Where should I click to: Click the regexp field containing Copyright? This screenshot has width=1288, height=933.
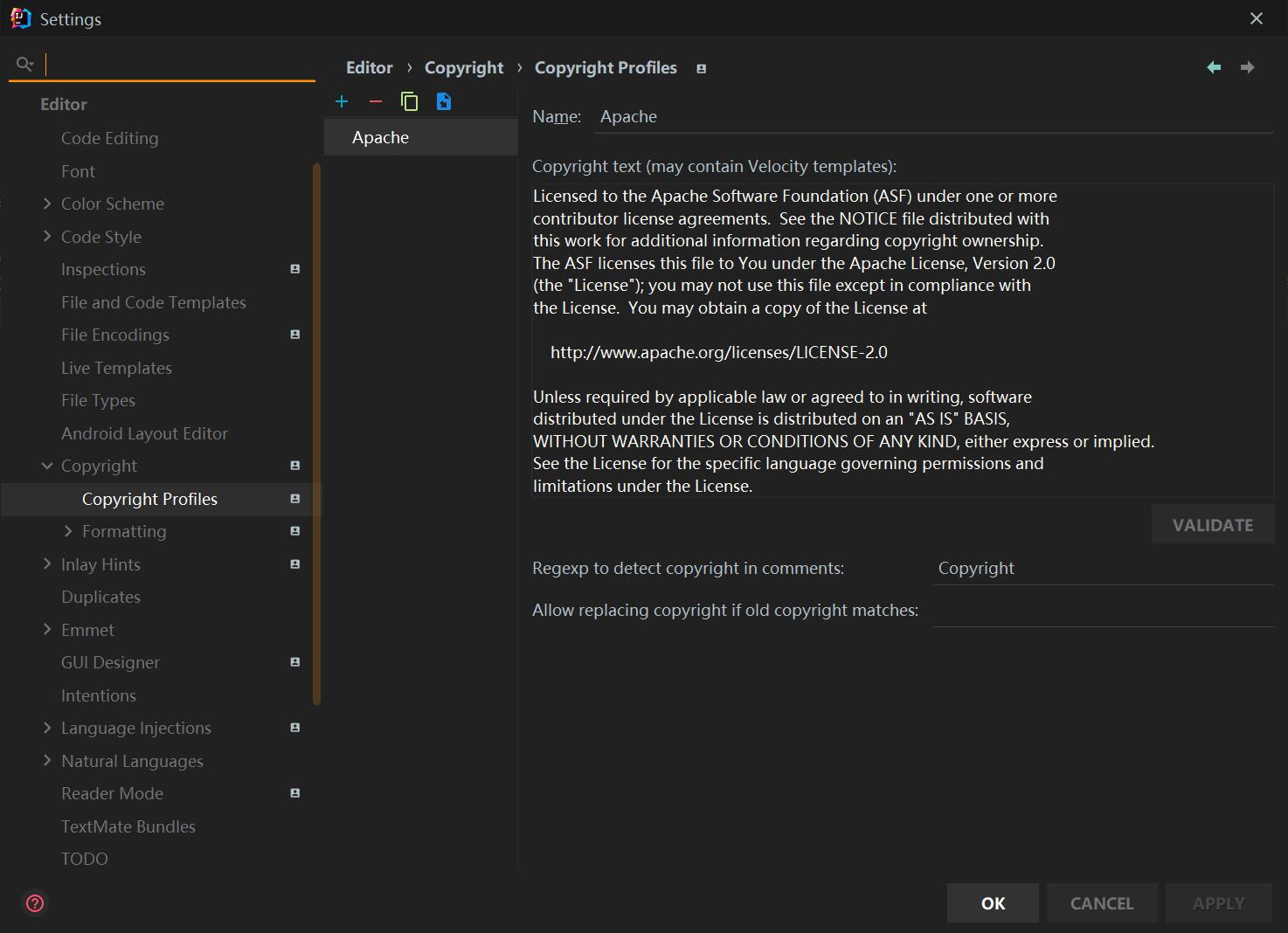[1103, 568]
